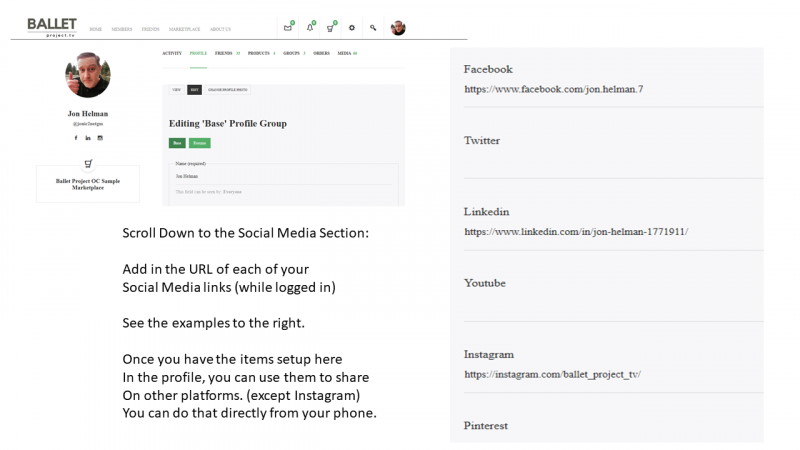Open the FRIENDS item in the top navigation
The image size is (800, 450).
click(151, 30)
